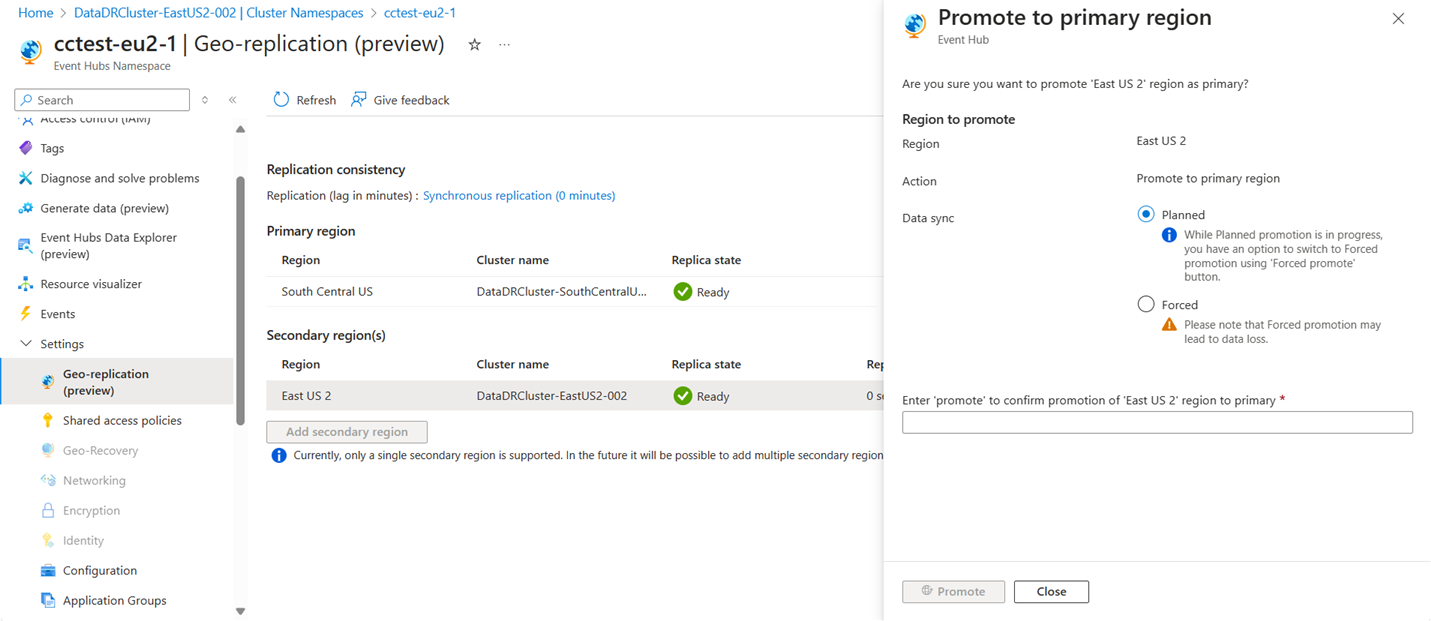Close the Promote to primary region panel

(1398, 18)
